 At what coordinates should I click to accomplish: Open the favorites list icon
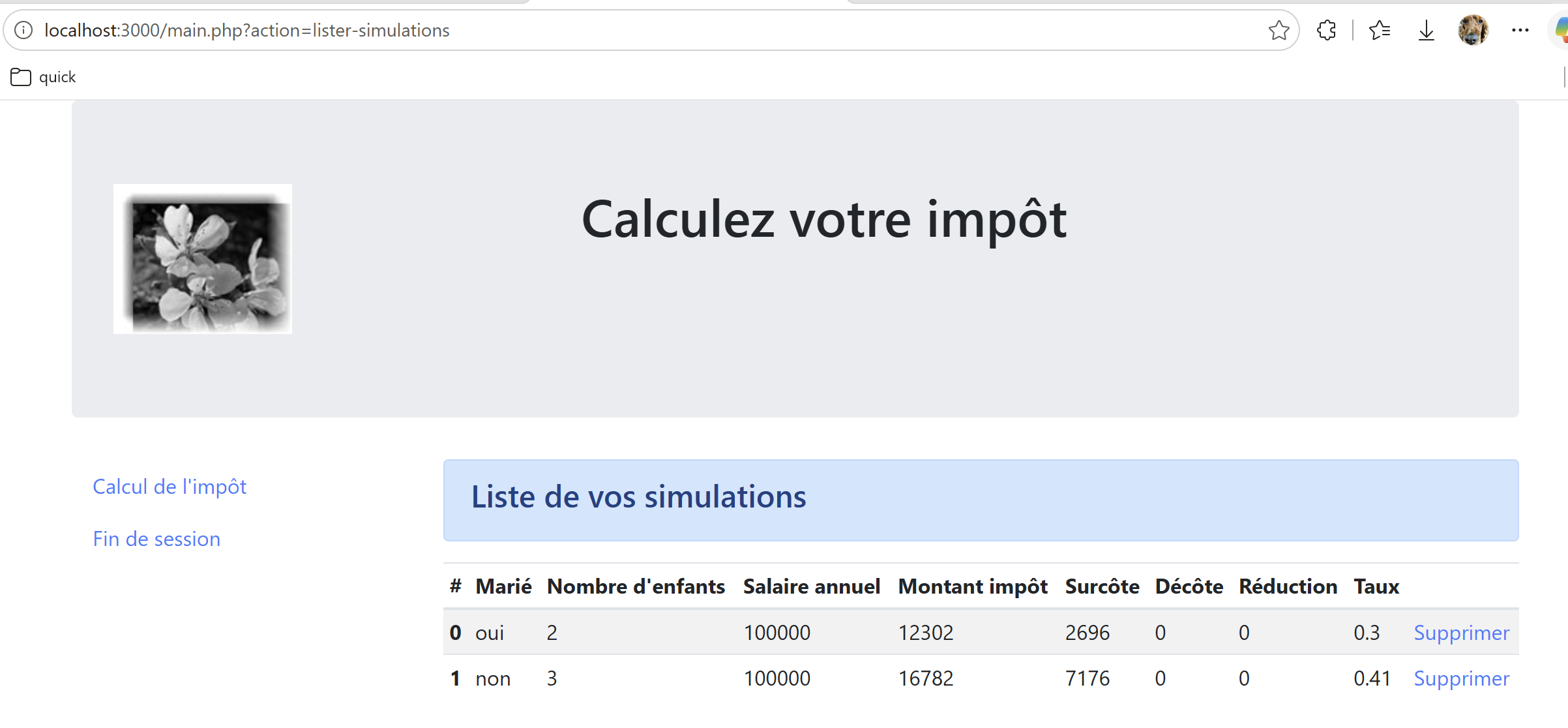click(x=1380, y=30)
